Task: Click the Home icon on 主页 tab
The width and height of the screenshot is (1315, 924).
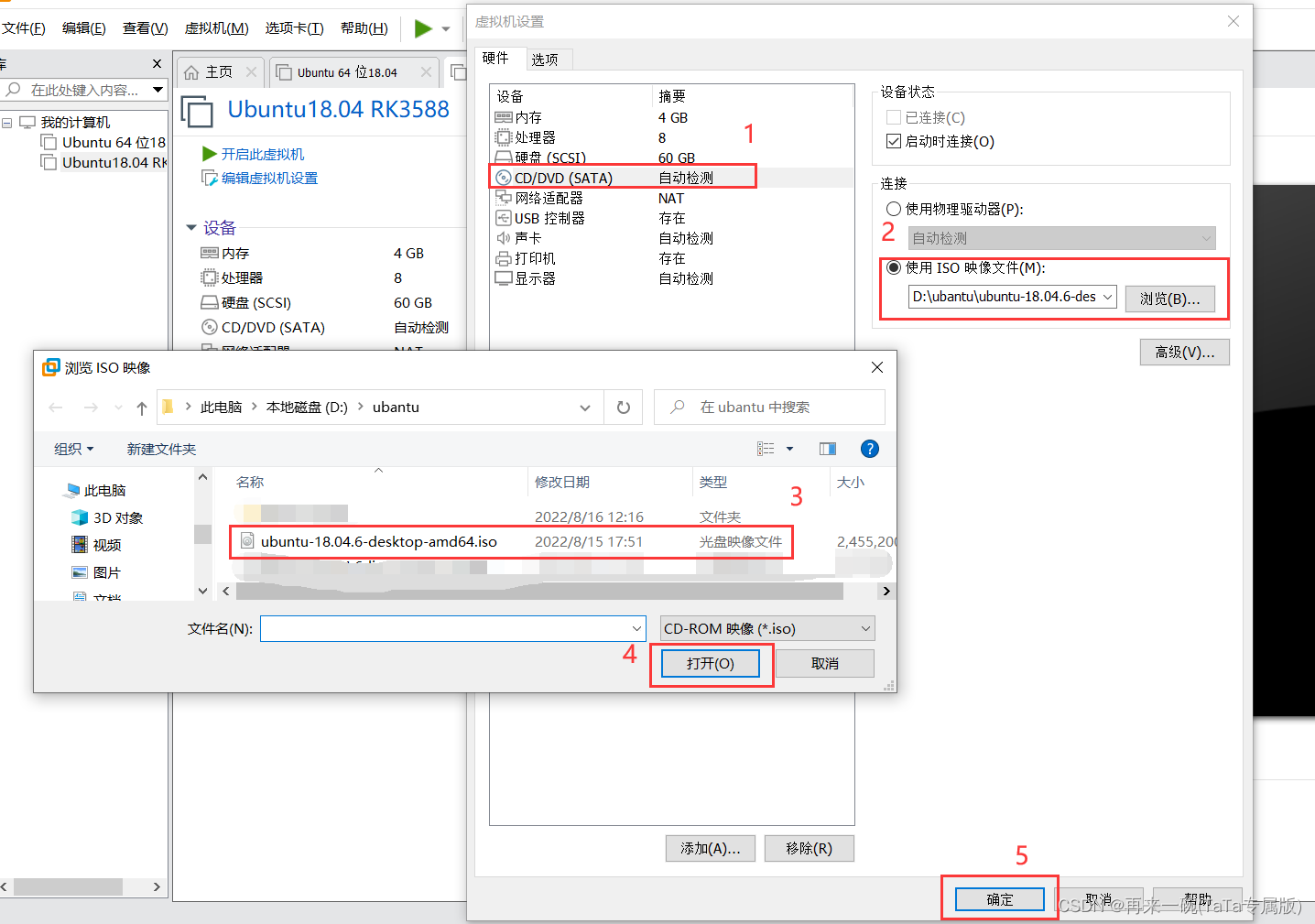Action: click(x=191, y=72)
